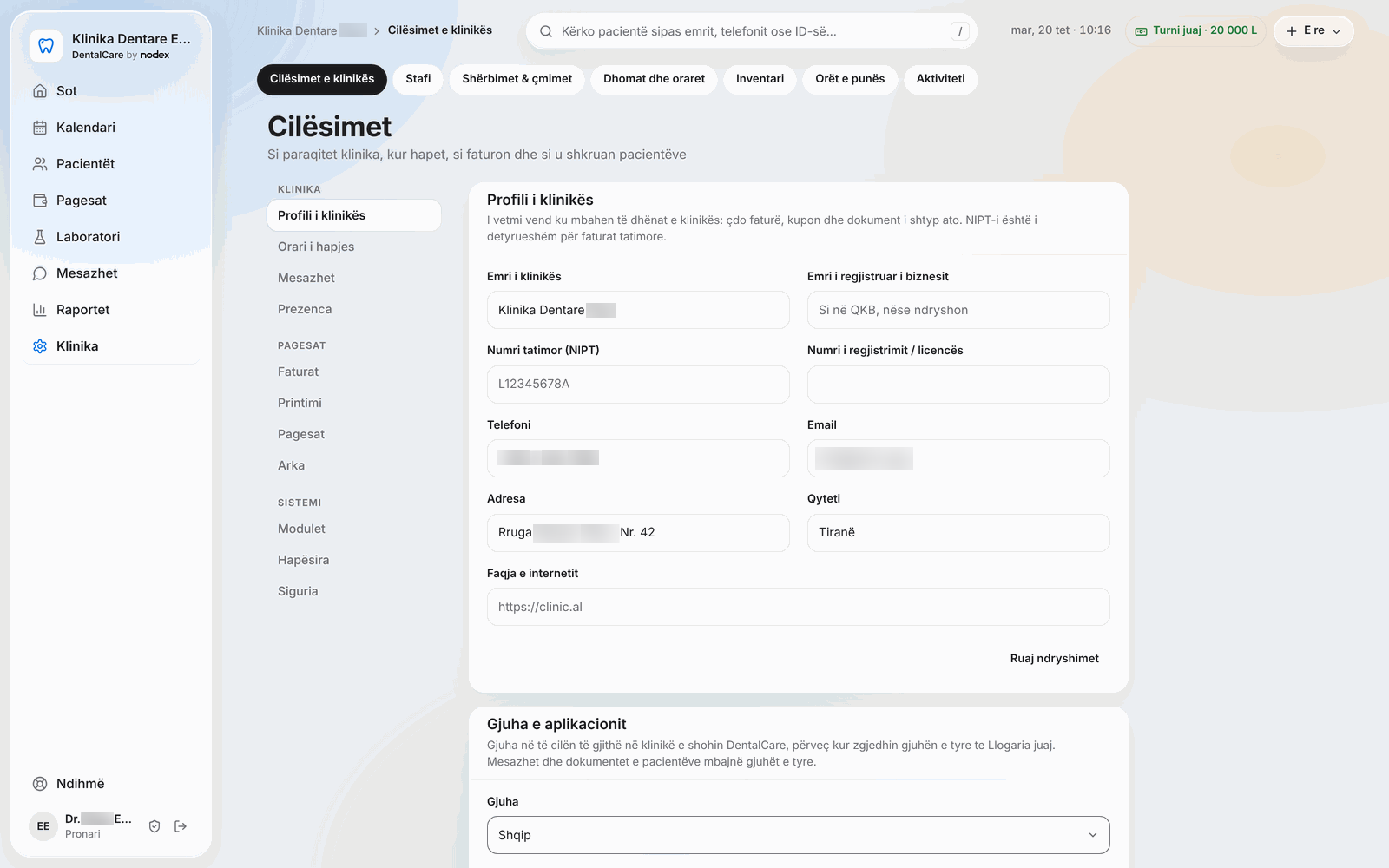
Task: Switch to the Aktiviteti tab
Action: click(x=941, y=79)
